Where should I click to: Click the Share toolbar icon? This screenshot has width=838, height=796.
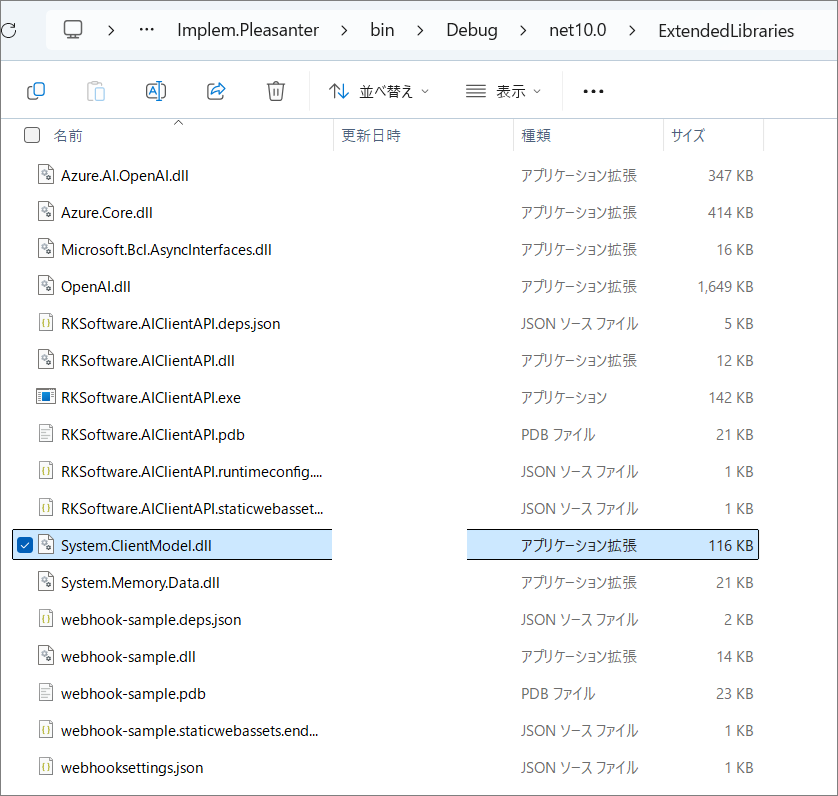[216, 91]
